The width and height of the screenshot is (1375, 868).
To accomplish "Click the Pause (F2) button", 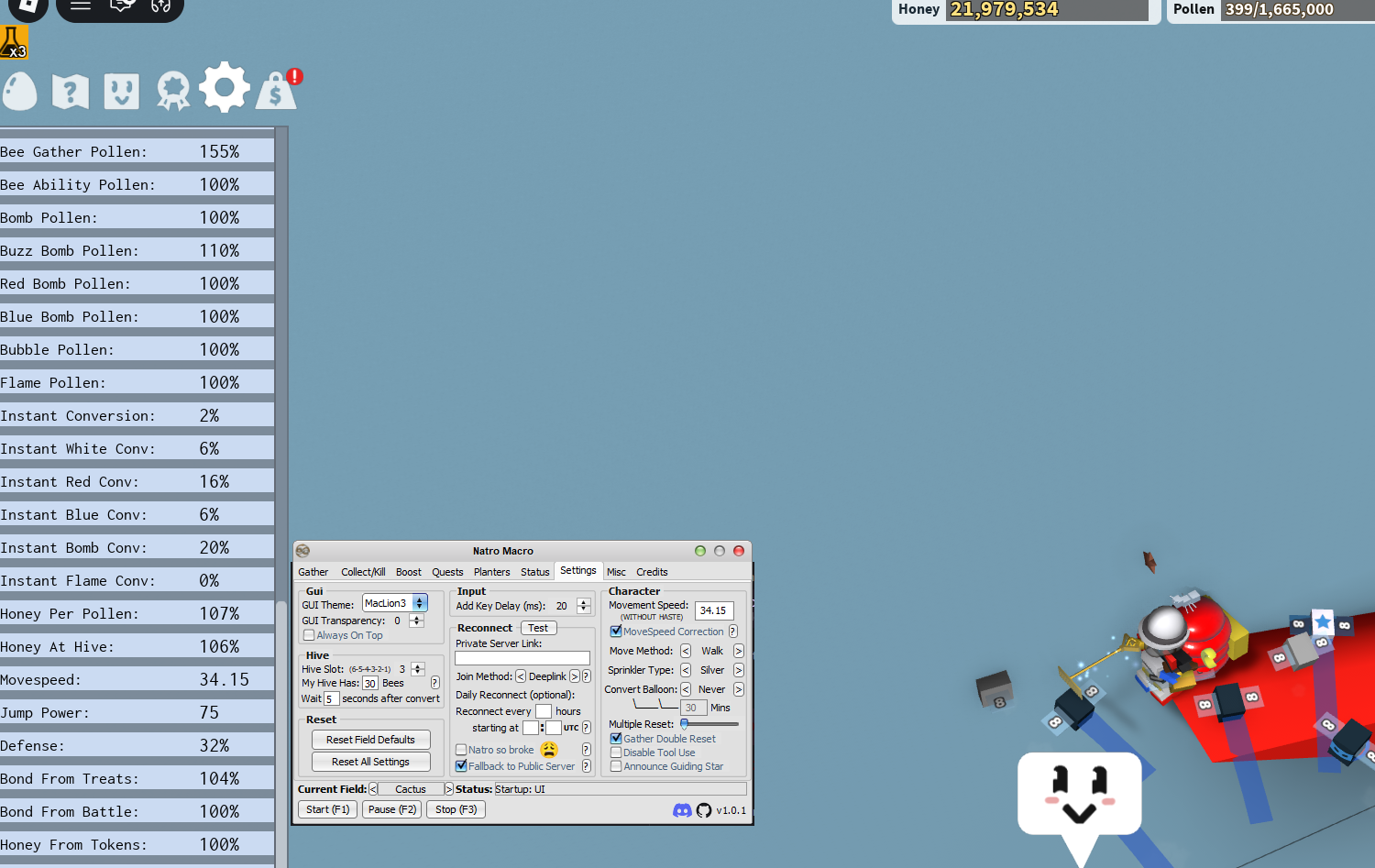I will [x=391, y=809].
